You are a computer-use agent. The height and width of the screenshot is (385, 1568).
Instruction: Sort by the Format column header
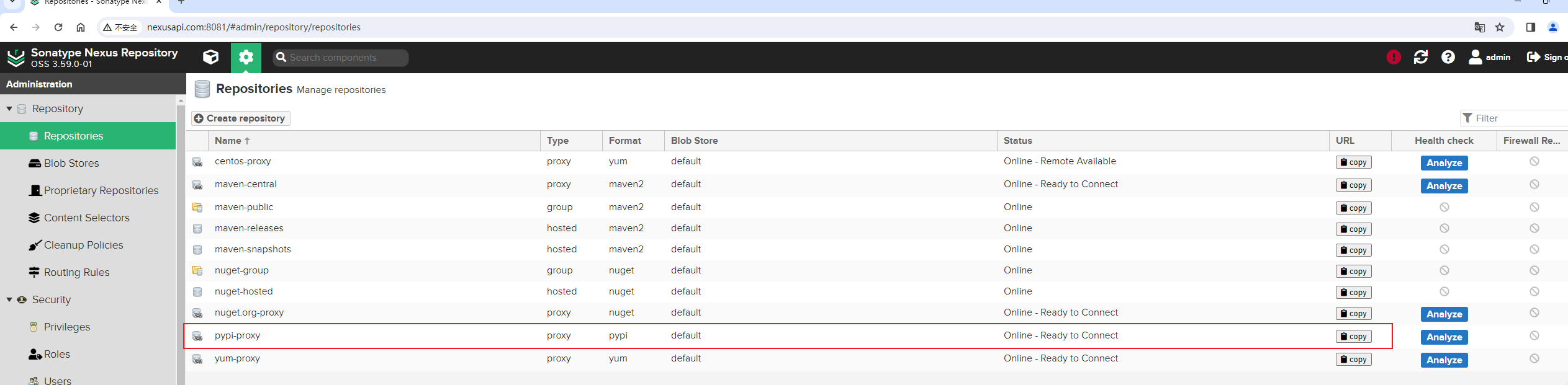pos(633,141)
